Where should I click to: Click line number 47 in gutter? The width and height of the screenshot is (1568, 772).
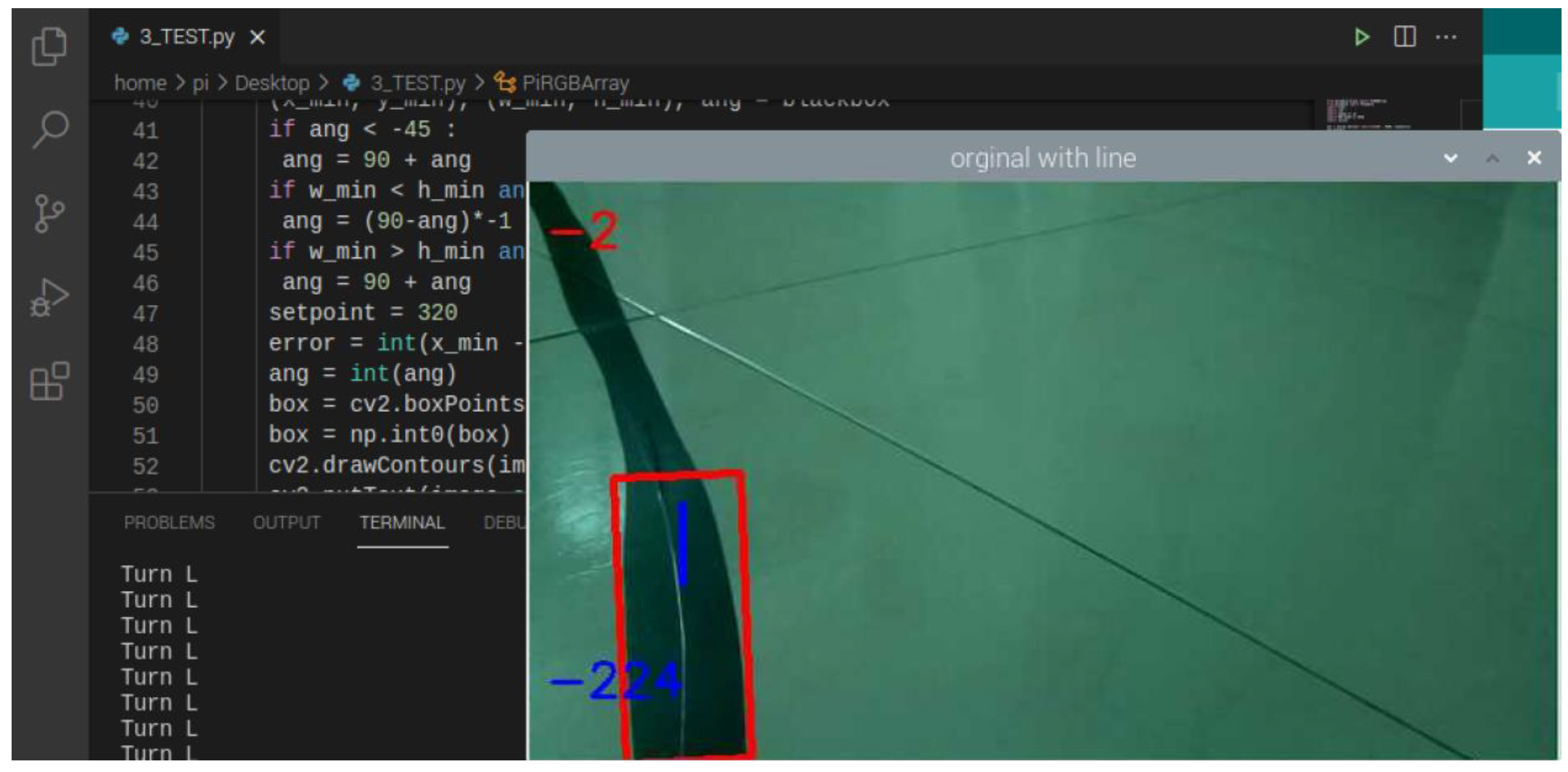pyautogui.click(x=145, y=314)
